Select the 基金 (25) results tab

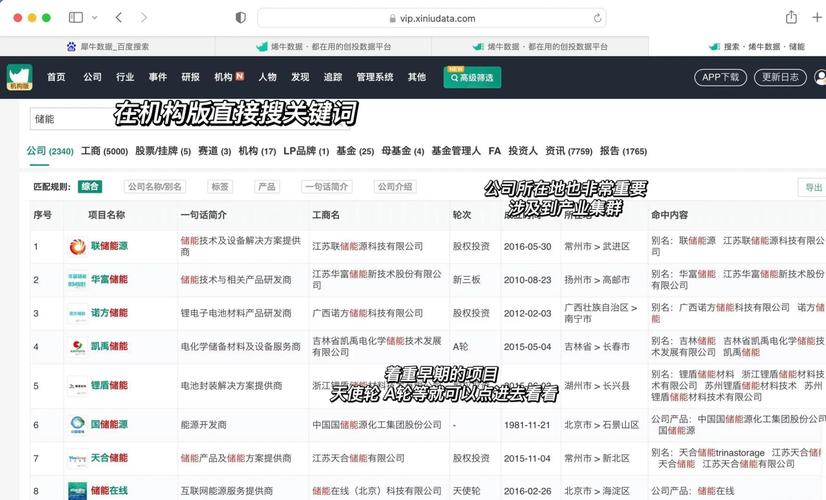tap(355, 151)
